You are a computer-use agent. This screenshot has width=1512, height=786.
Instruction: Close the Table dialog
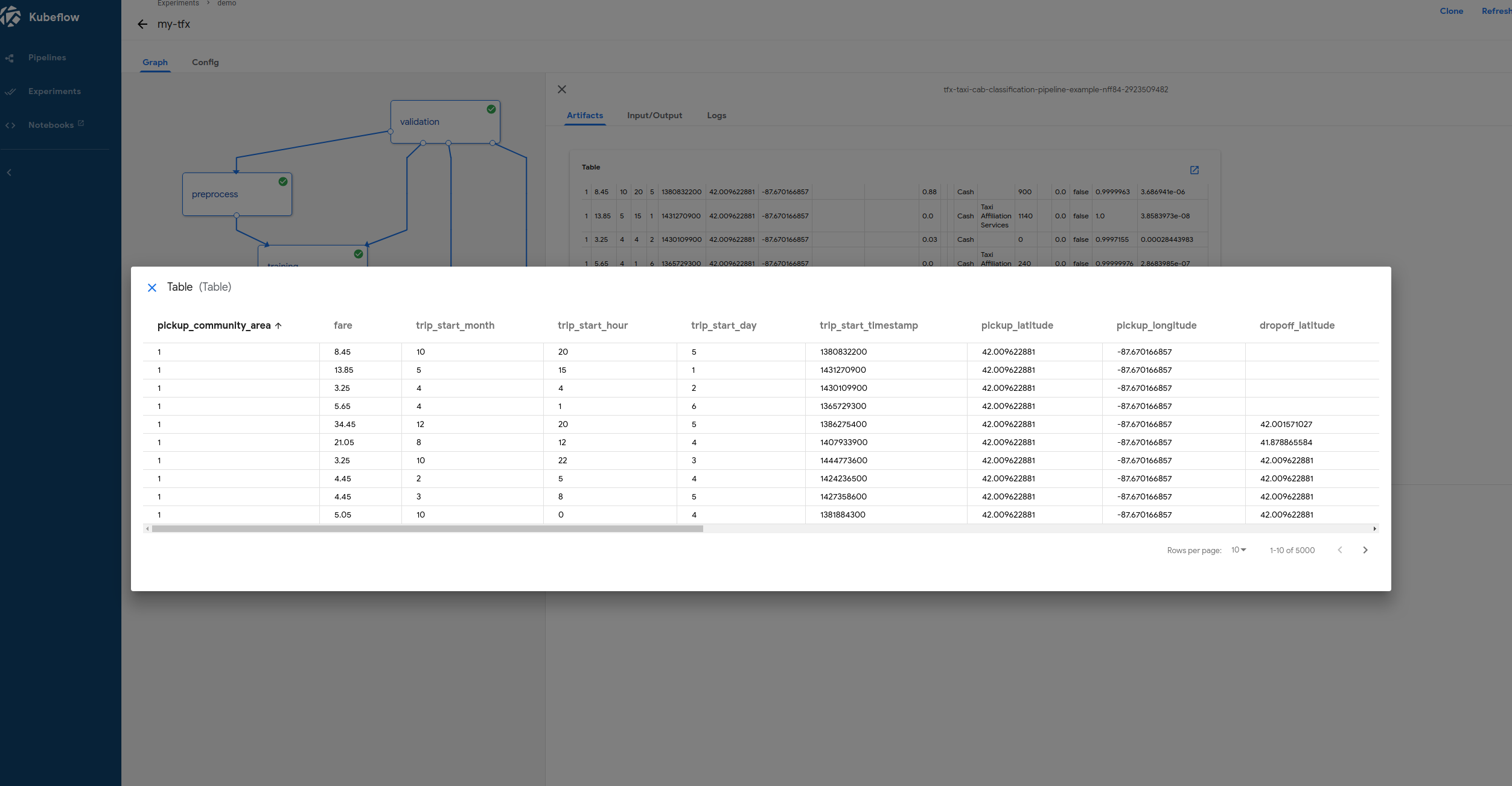pos(152,288)
